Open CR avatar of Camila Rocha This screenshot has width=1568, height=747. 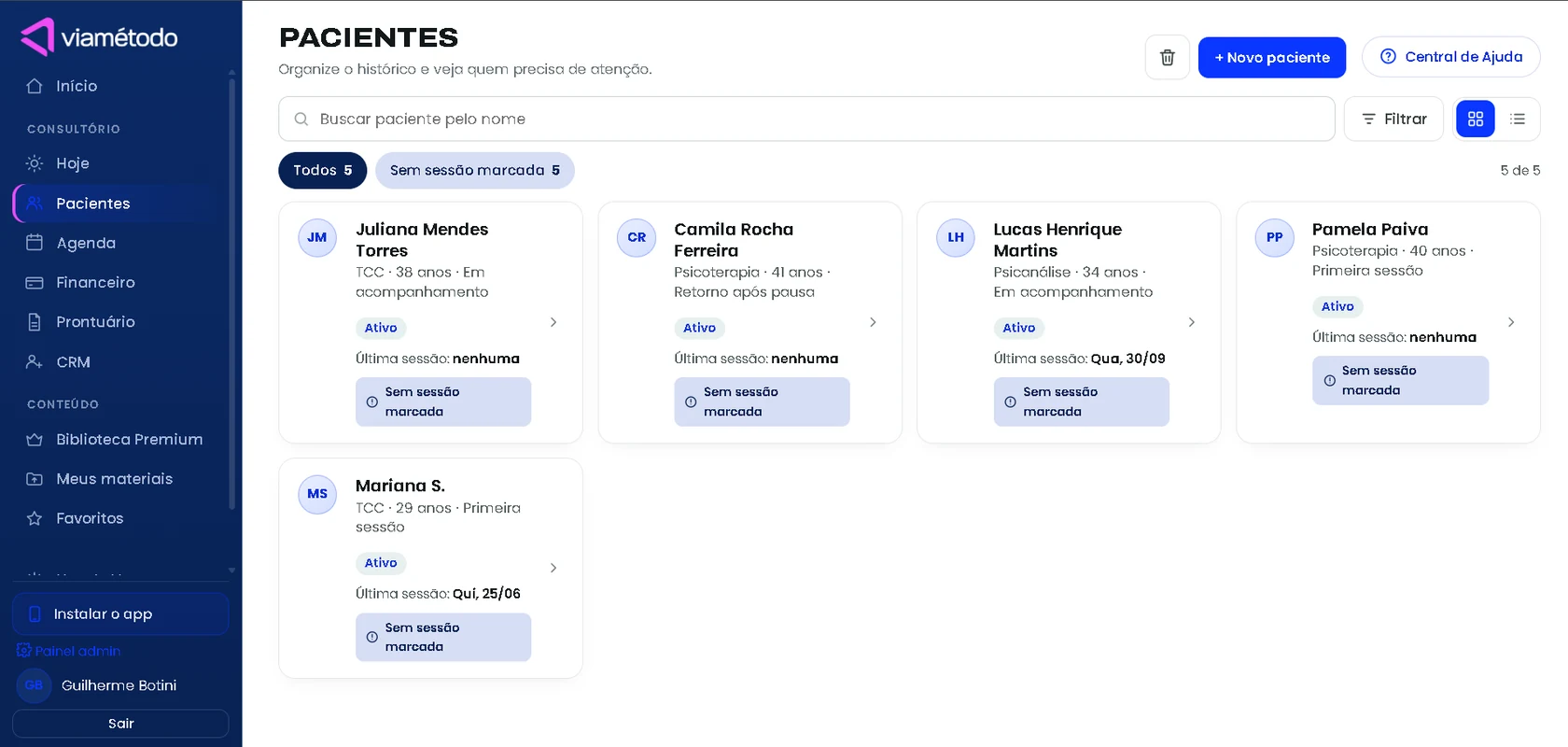637,237
